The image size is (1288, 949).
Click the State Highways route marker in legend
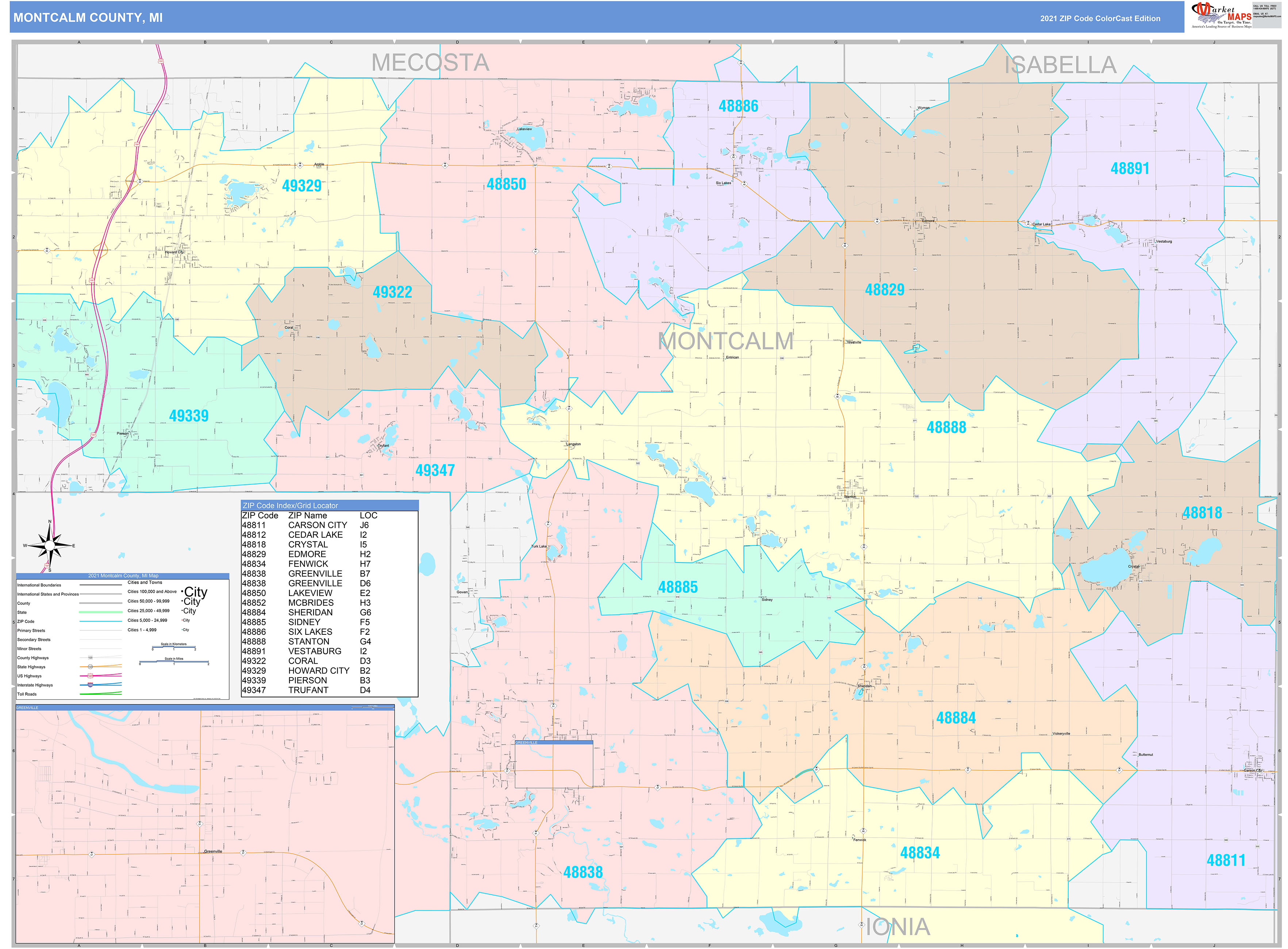[90, 666]
